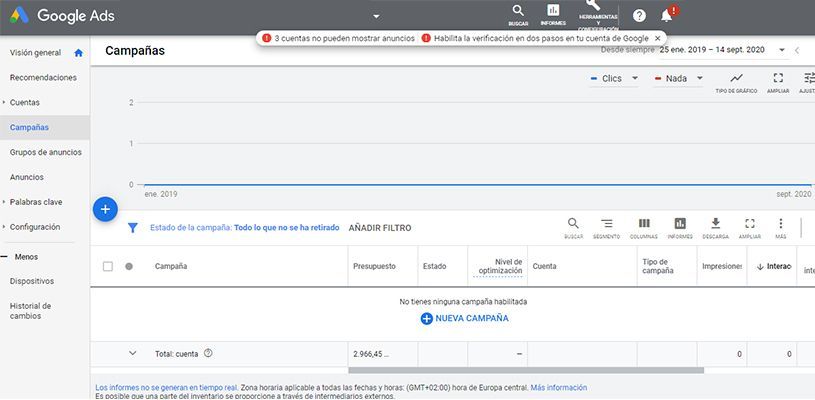Click the blue filter funnel icon
The image size is (815, 400).
click(133, 228)
